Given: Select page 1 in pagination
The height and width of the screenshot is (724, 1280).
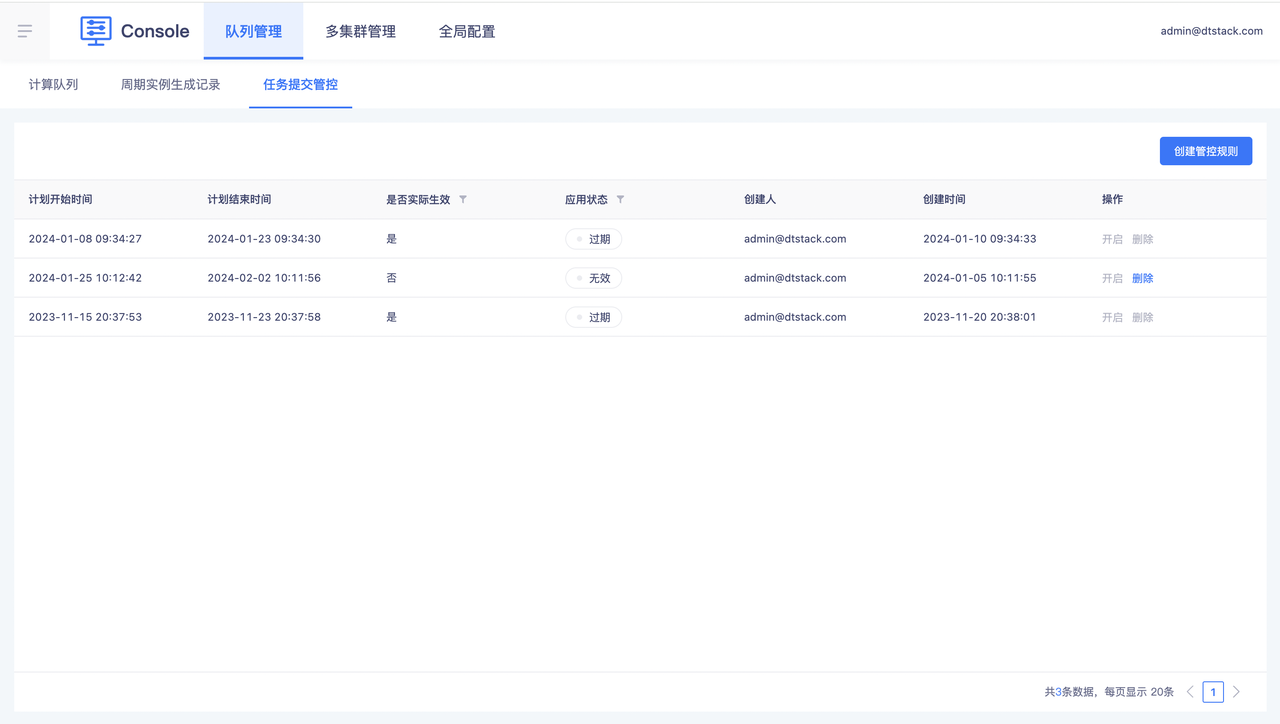Looking at the screenshot, I should pyautogui.click(x=1213, y=692).
